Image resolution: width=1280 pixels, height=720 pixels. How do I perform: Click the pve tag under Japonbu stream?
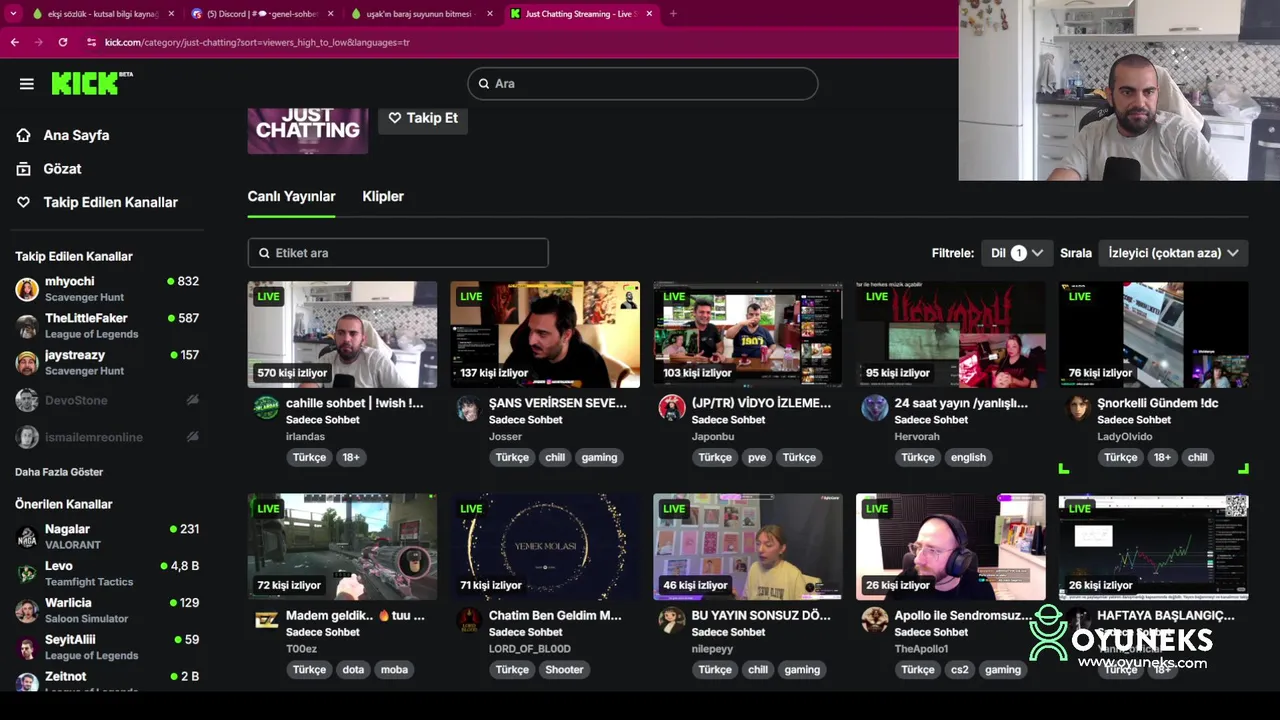pyautogui.click(x=757, y=457)
